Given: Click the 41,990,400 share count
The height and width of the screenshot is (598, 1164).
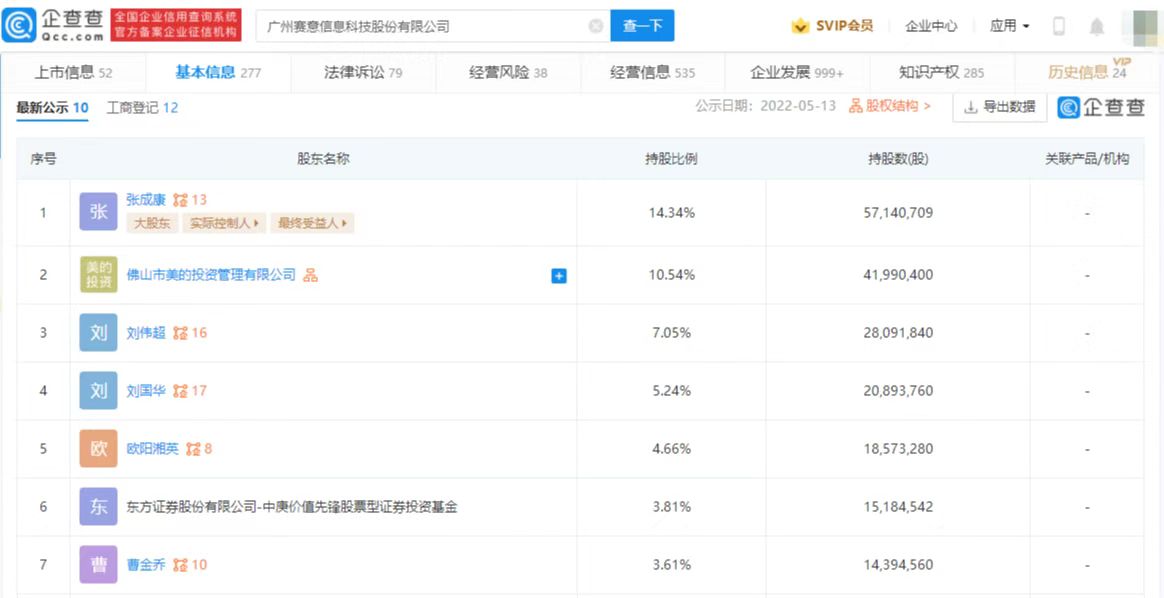Looking at the screenshot, I should (899, 275).
